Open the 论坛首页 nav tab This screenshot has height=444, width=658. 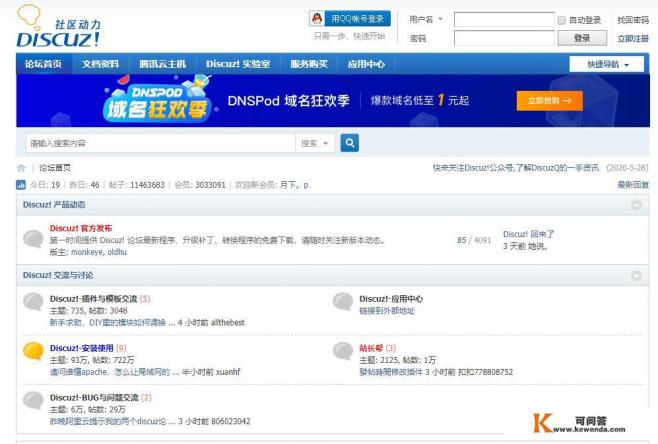tap(44, 64)
